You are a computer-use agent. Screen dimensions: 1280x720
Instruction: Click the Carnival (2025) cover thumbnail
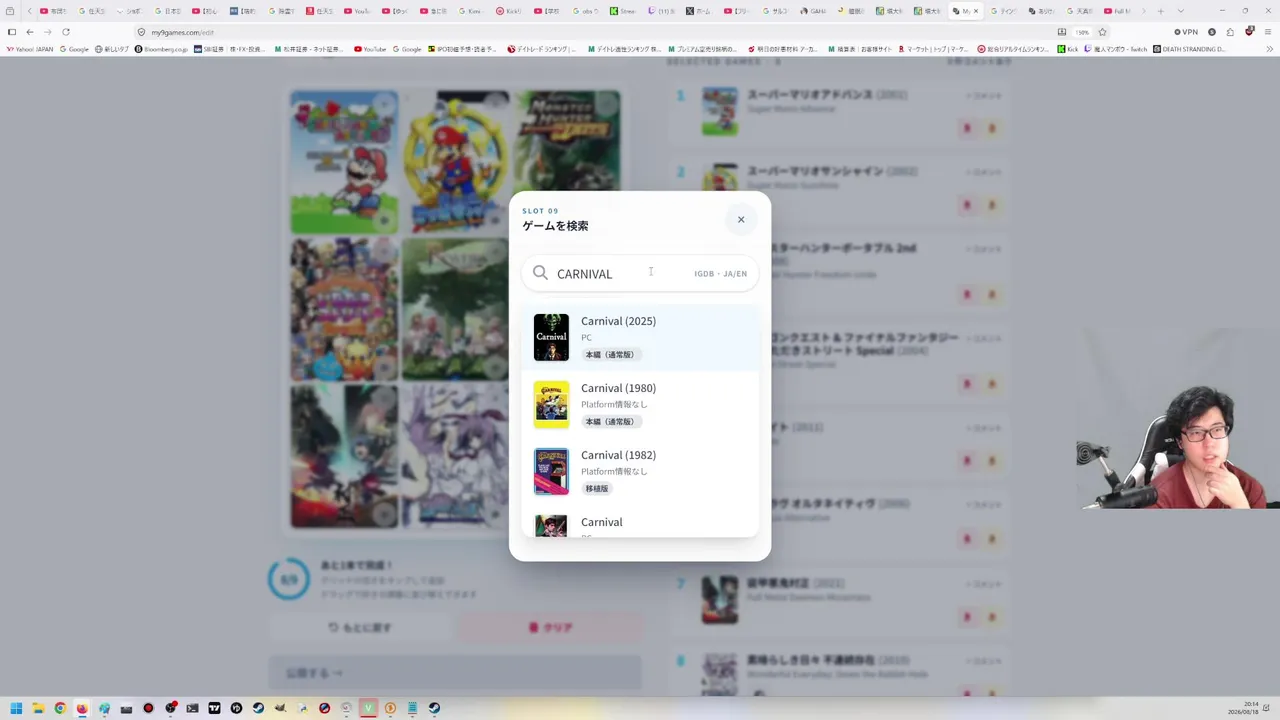tap(551, 337)
